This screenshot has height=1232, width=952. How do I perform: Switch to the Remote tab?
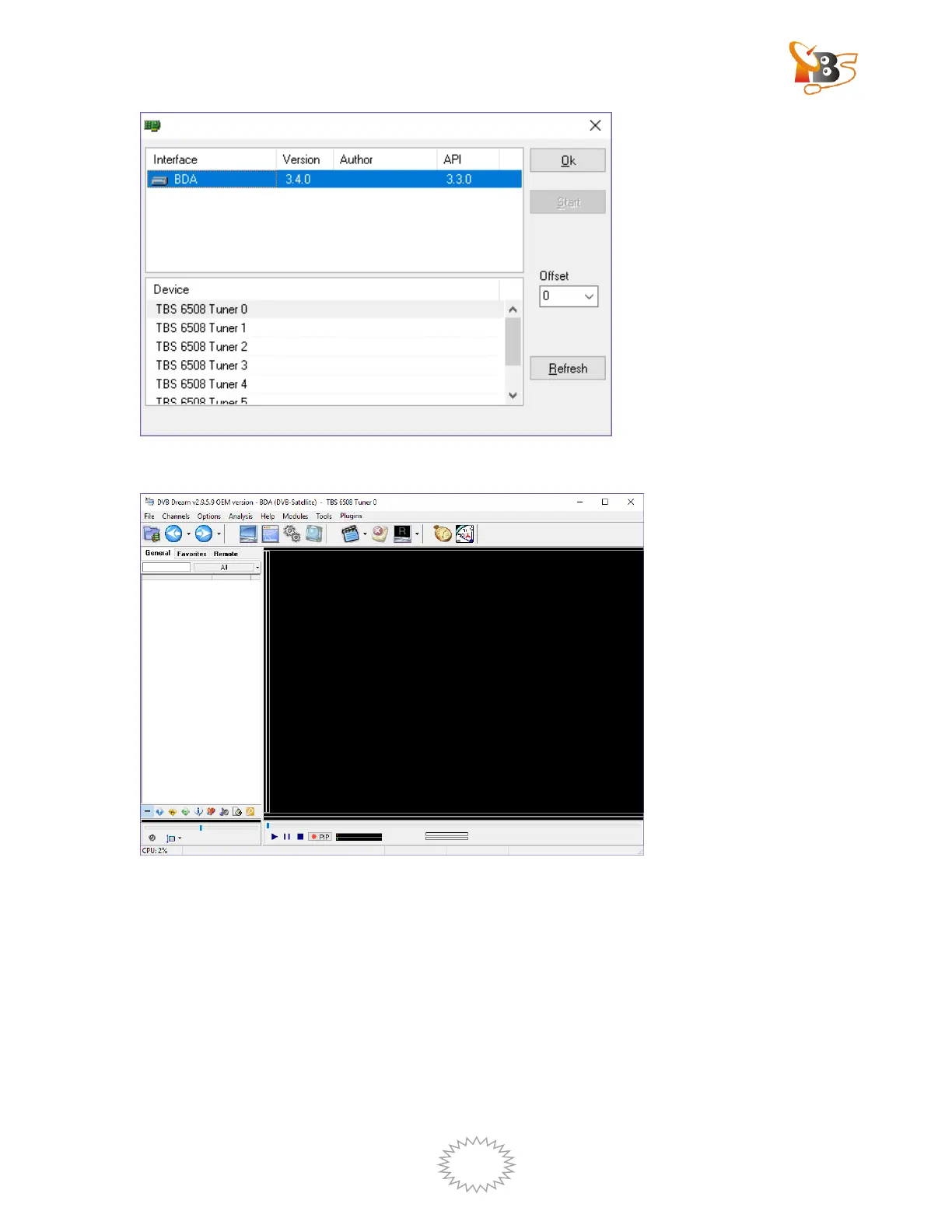(x=226, y=554)
